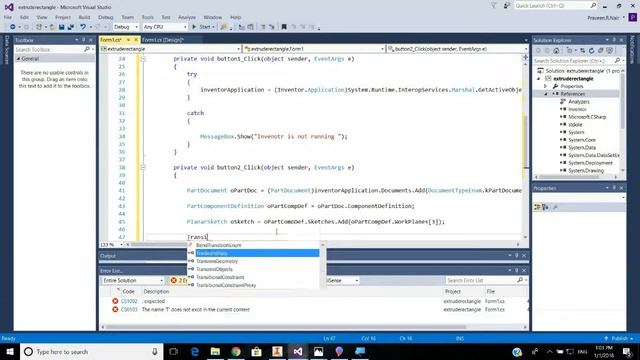Collapse the button1_Click method outline toggle
Screen dimensions: 640x360
(x=143, y=59)
